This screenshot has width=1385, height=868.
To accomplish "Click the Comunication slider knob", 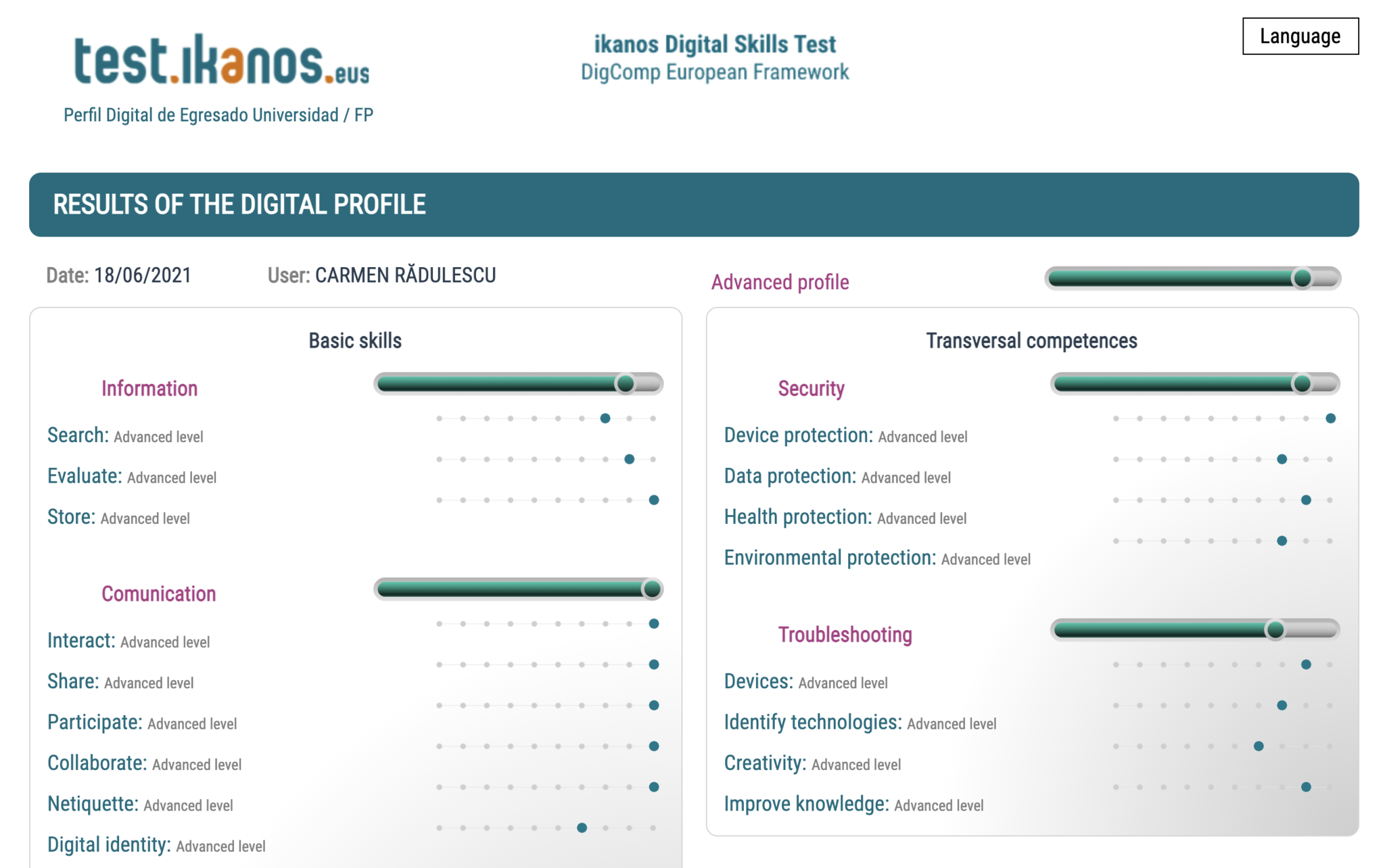I will tap(652, 589).
